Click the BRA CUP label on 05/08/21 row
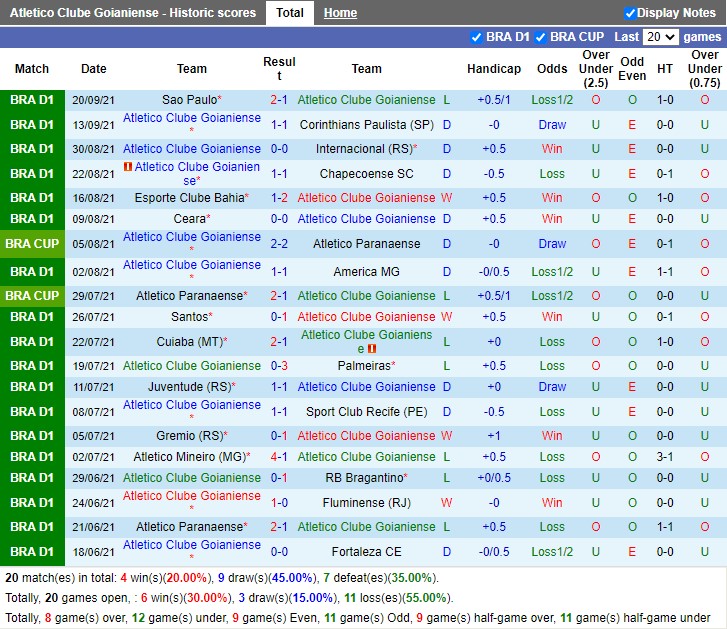The image size is (727, 629). coord(32,244)
